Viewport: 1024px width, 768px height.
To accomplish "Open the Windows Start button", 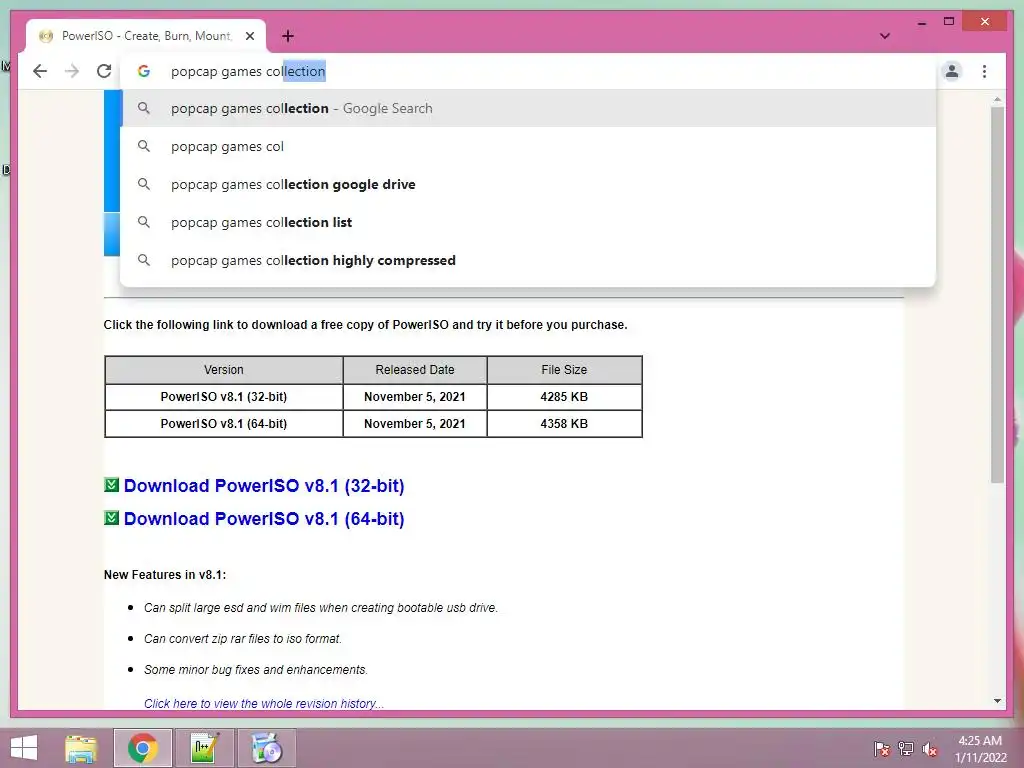I will (24, 748).
